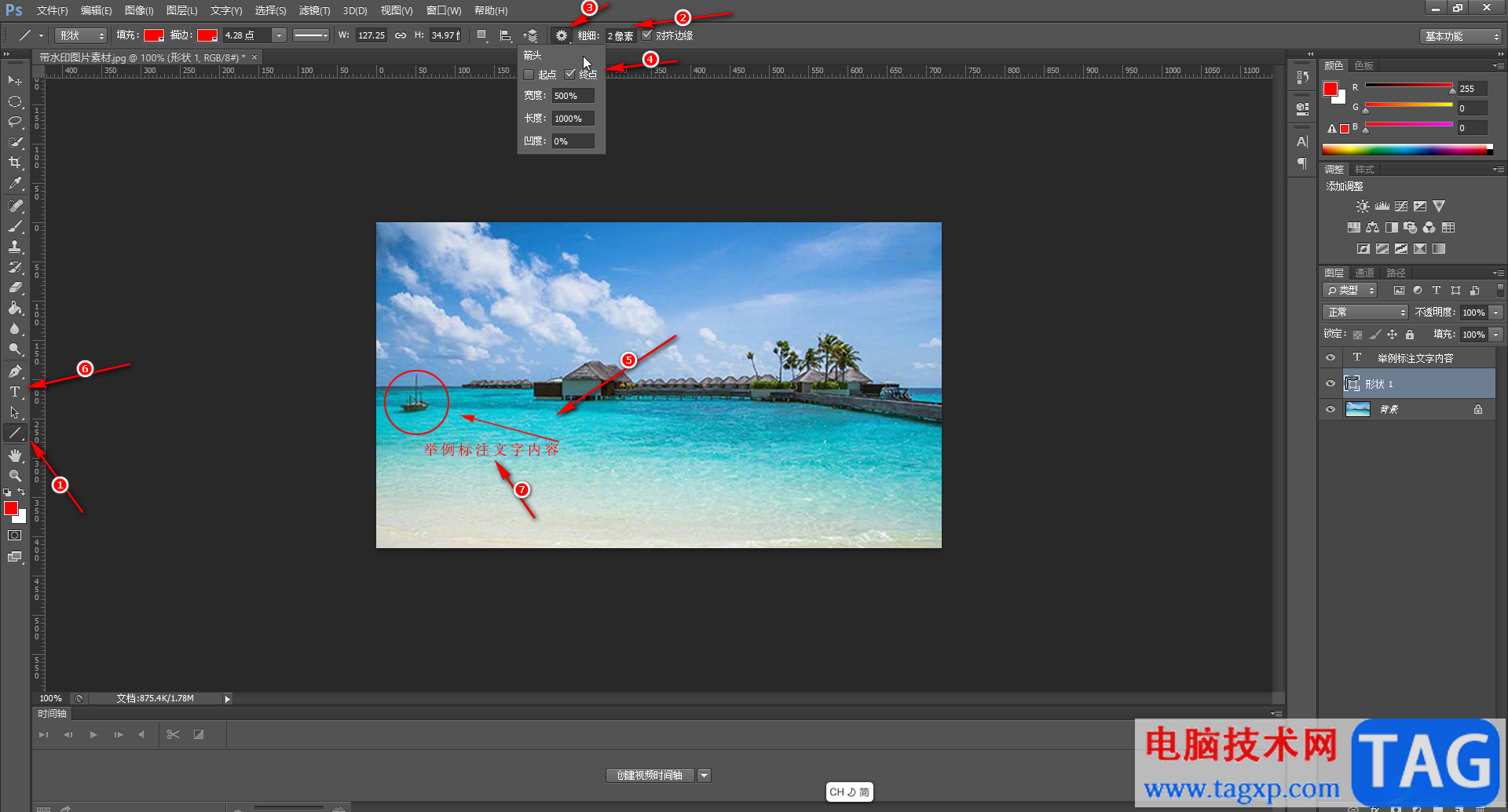Click the path alignment icon
The width and height of the screenshot is (1508, 812).
pyautogui.click(x=506, y=35)
